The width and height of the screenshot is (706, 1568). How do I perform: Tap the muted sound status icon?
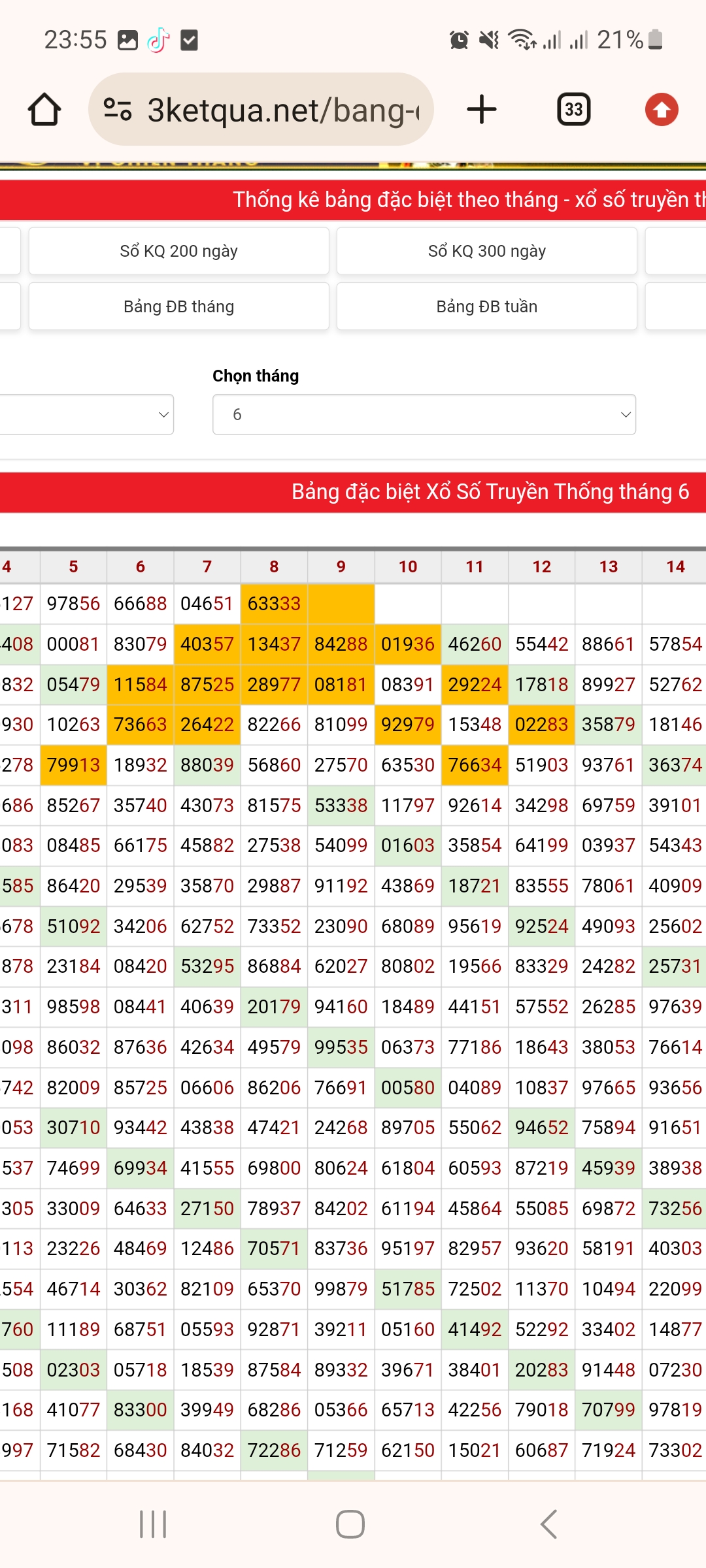489,41
